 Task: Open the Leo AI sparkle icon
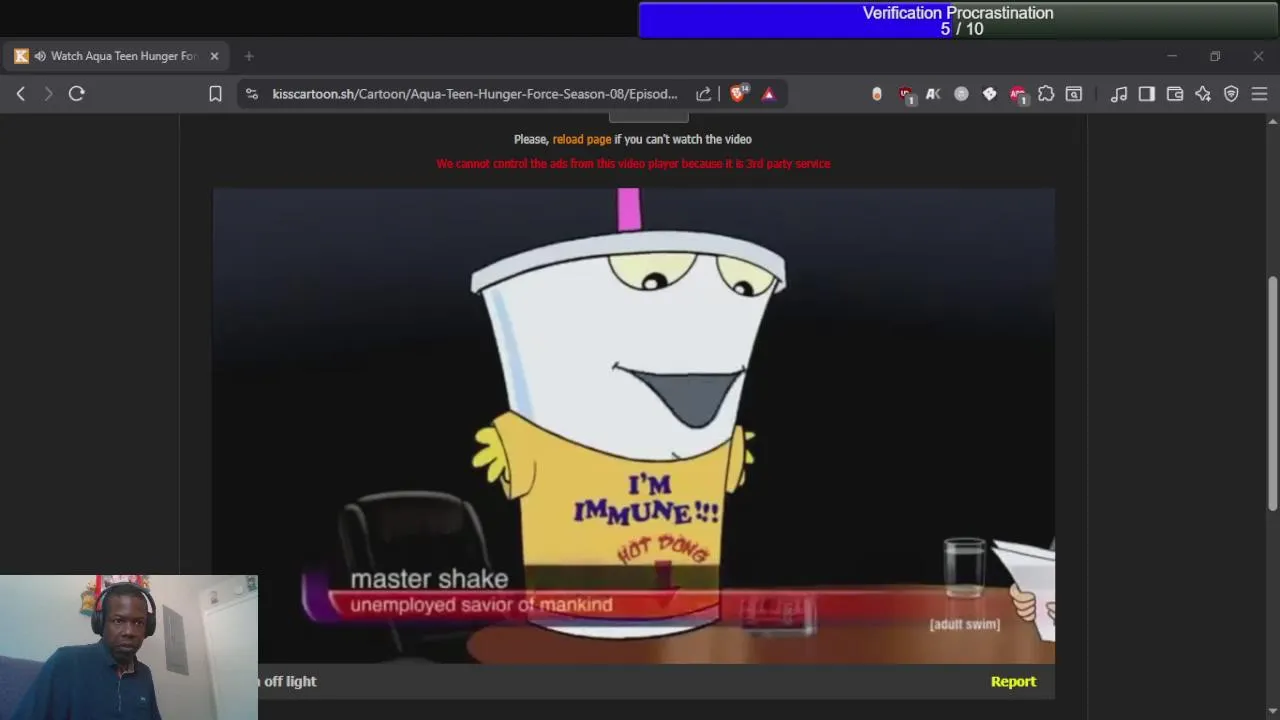[x=1203, y=94]
